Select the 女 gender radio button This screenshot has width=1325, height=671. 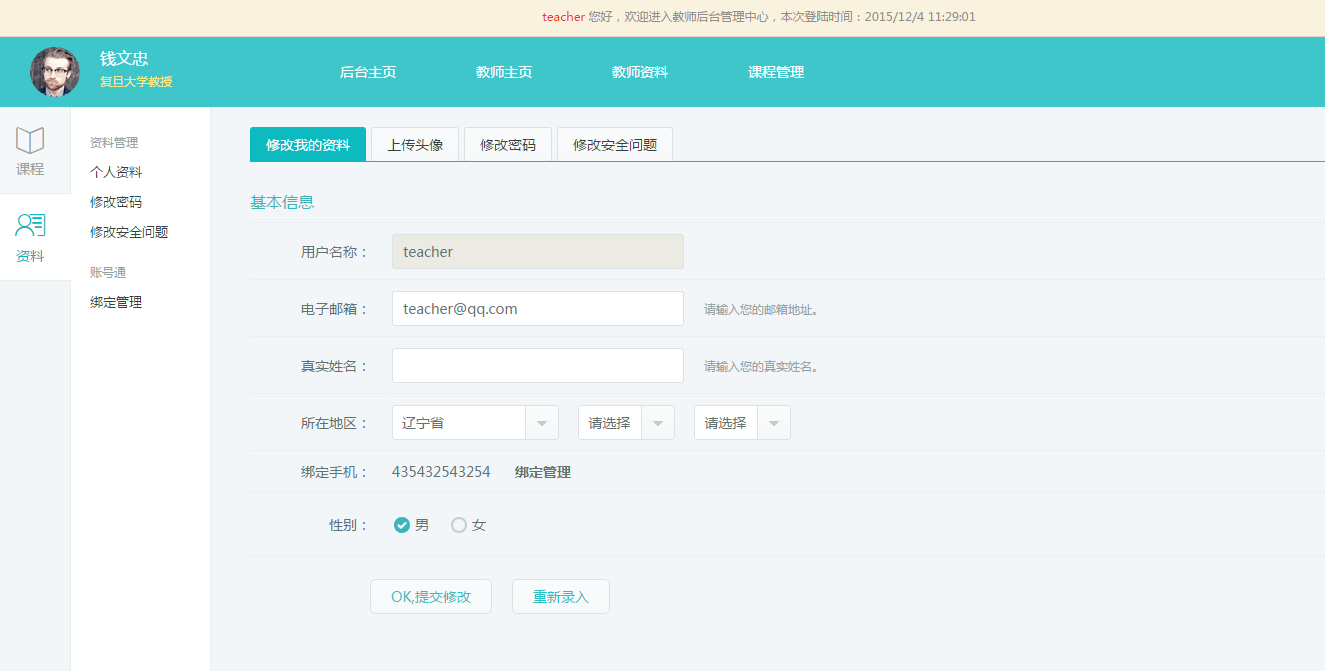[x=458, y=524]
